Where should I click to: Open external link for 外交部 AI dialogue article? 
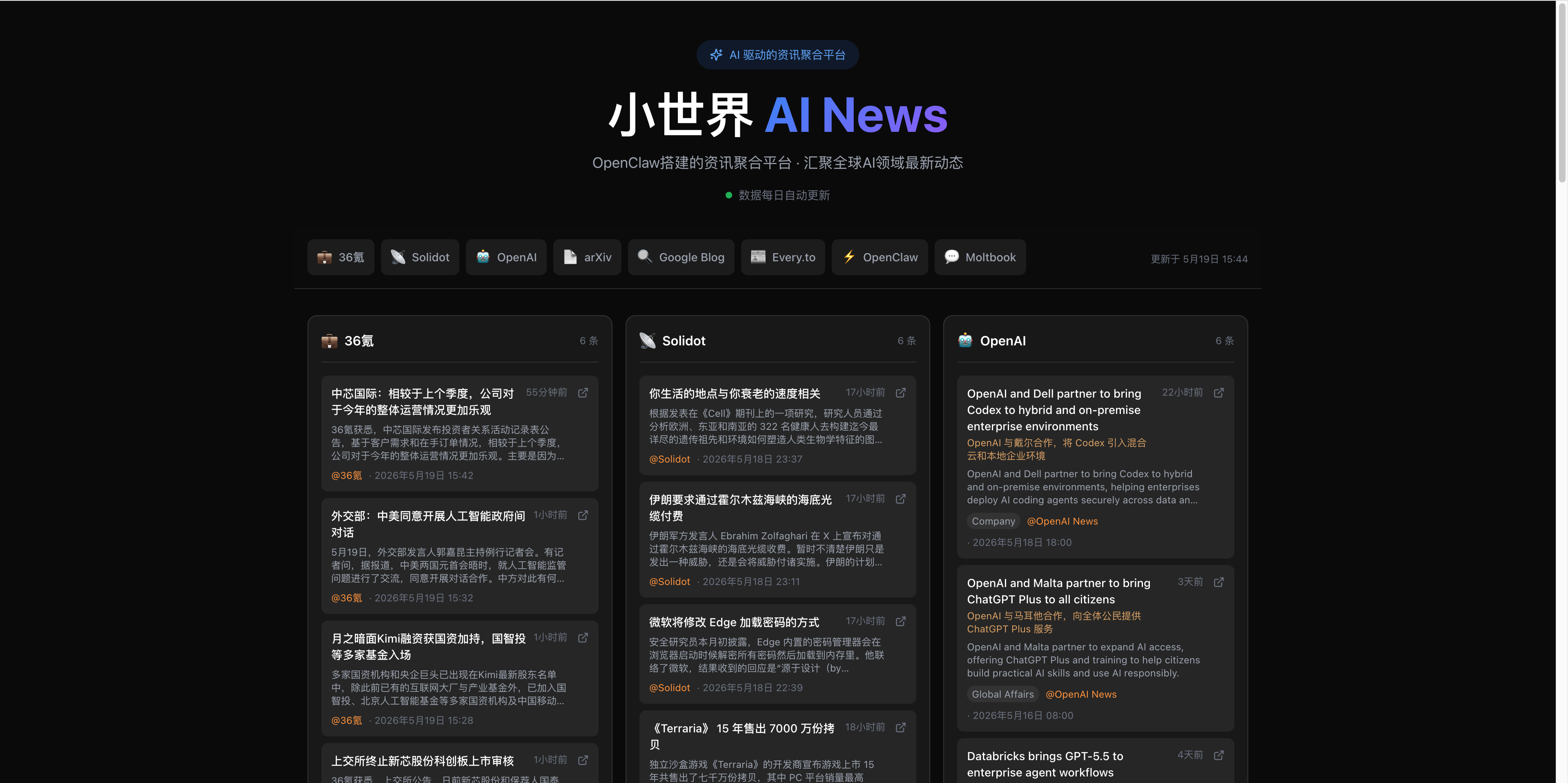click(x=583, y=515)
